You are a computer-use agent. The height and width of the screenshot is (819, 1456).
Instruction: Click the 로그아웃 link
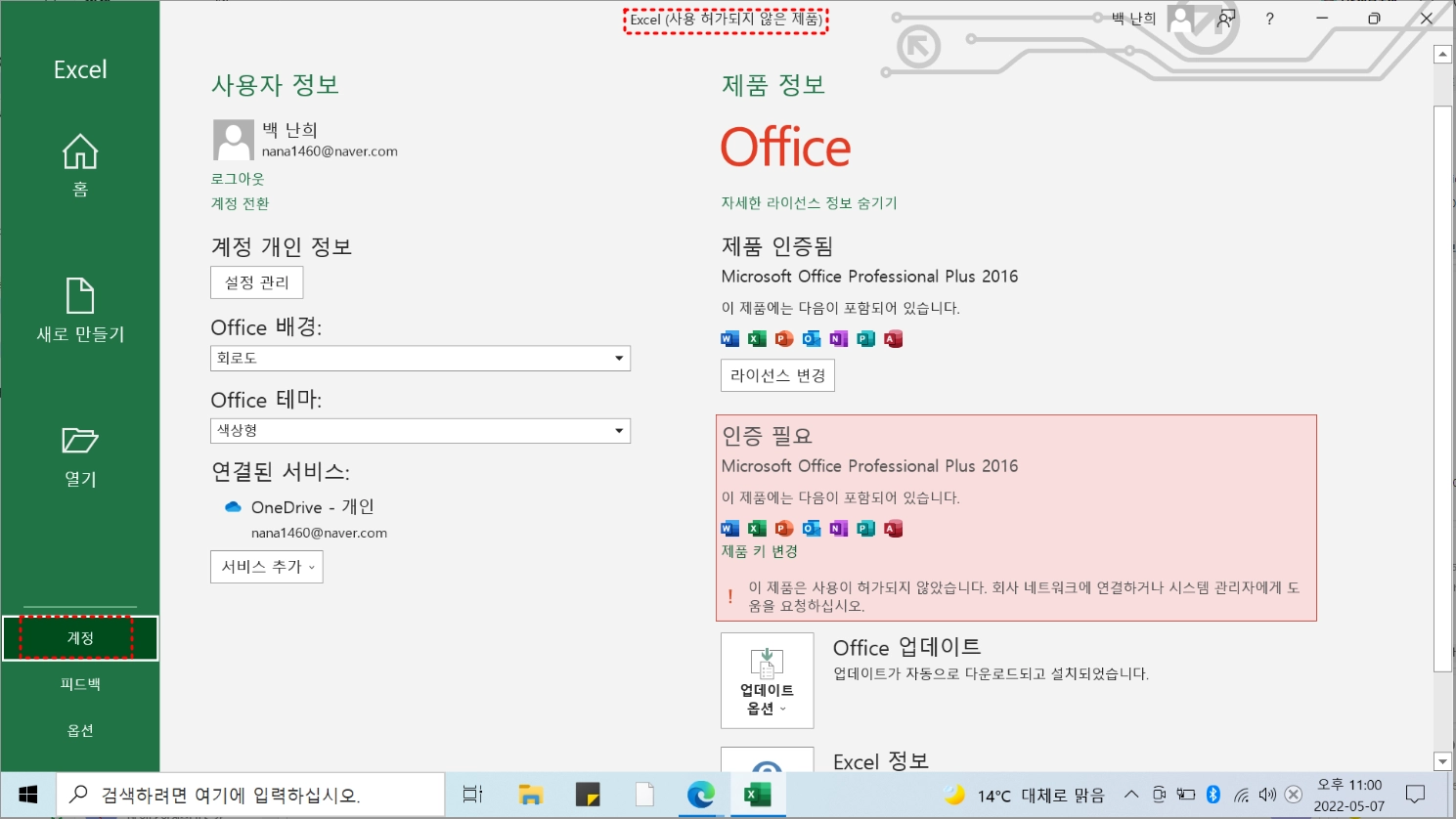(x=238, y=179)
